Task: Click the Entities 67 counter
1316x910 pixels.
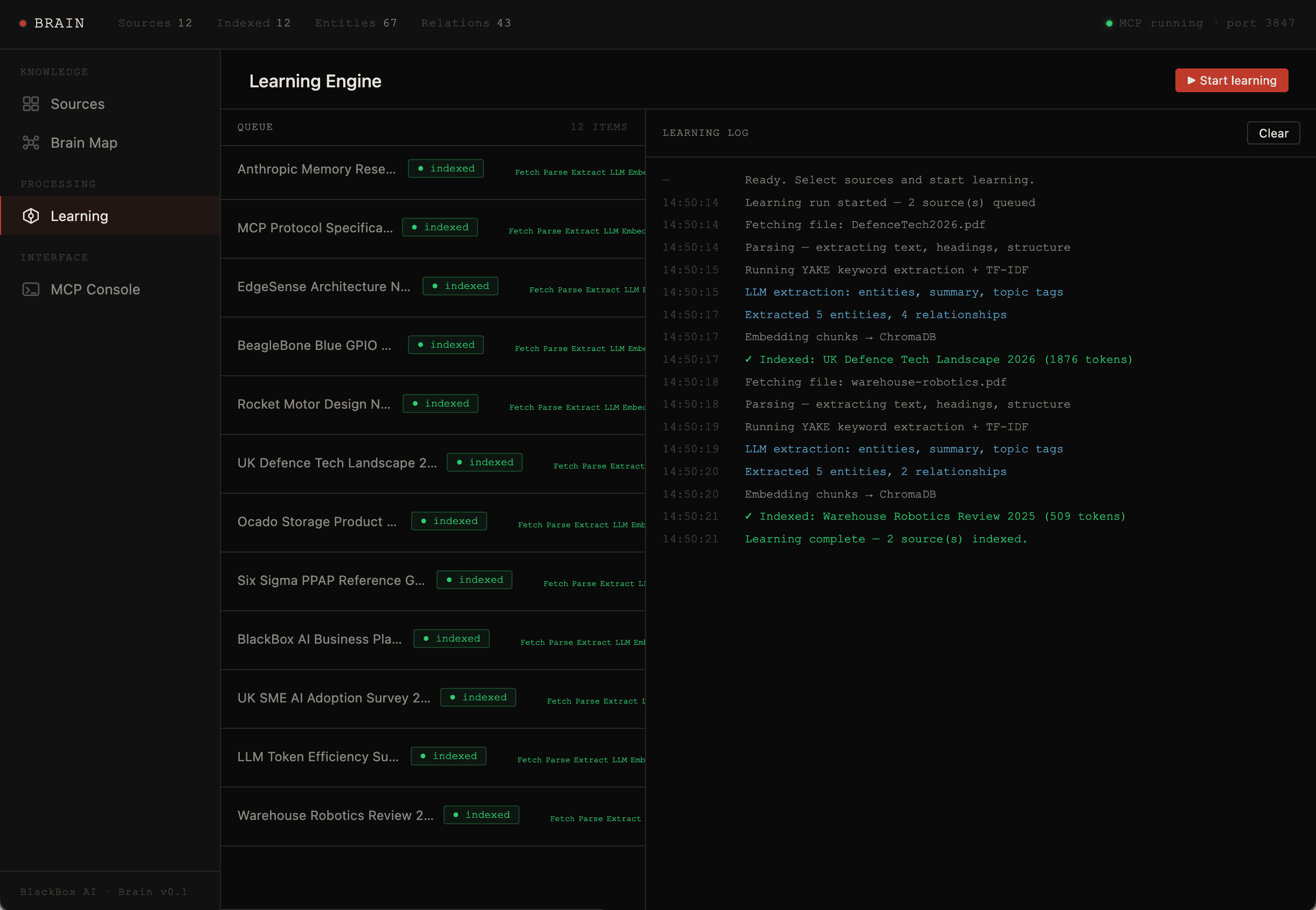Action: point(356,23)
